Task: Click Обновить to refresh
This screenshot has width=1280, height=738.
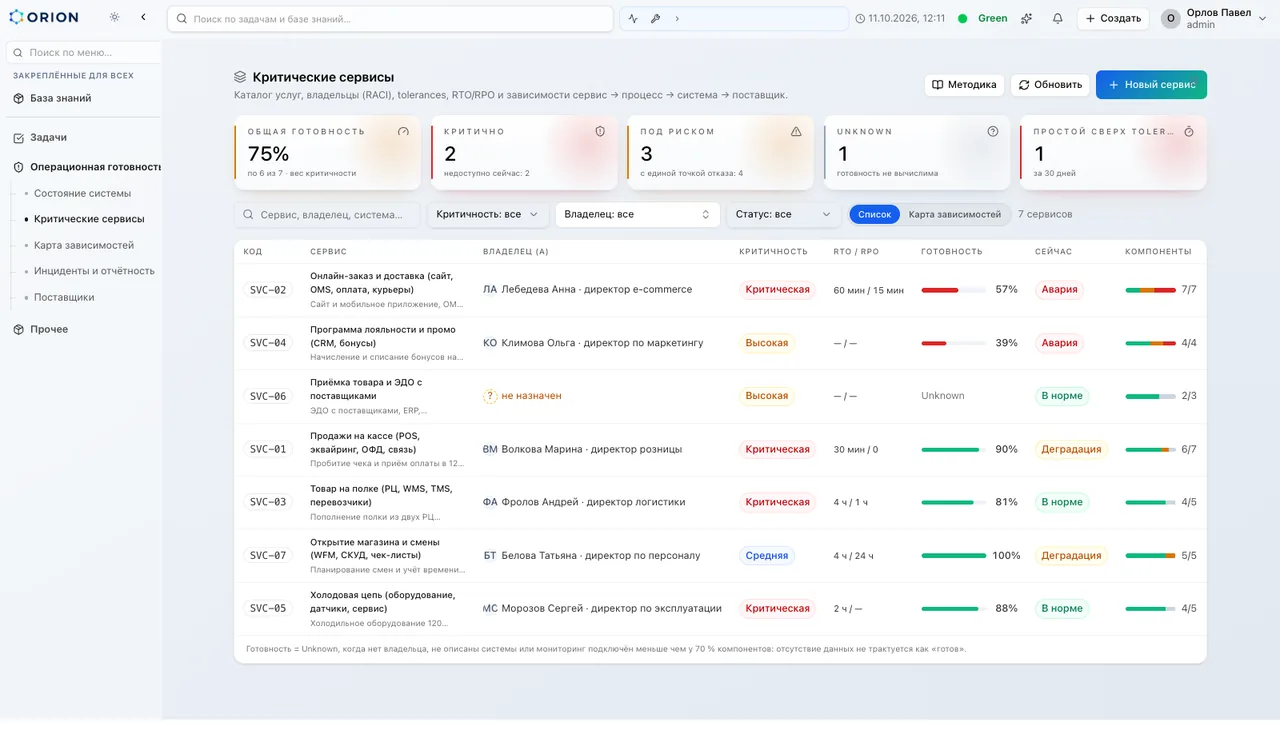Action: click(1050, 85)
